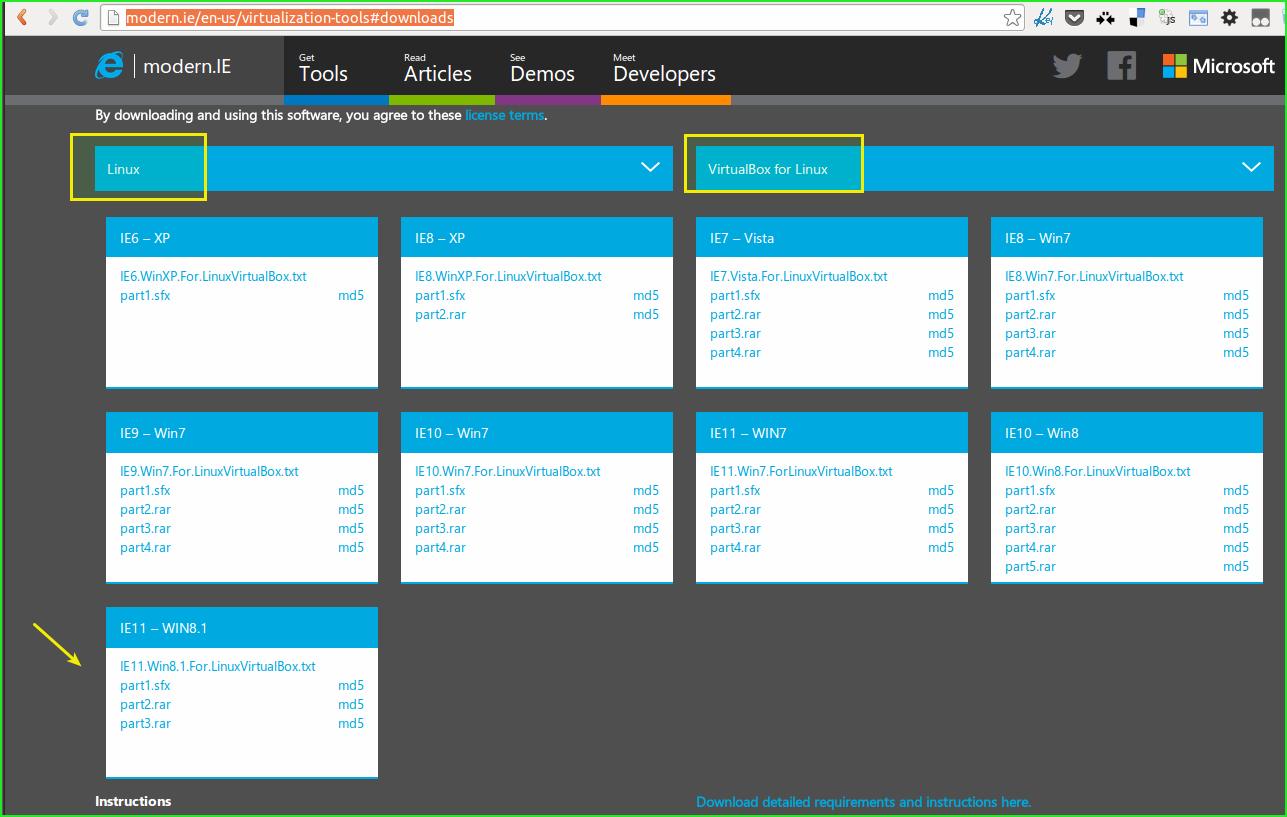Viewport: 1287px width, 817px height.
Task: Download IE11.Win8.1.For.LinuxVirtualBox.txt
Action: 218,666
